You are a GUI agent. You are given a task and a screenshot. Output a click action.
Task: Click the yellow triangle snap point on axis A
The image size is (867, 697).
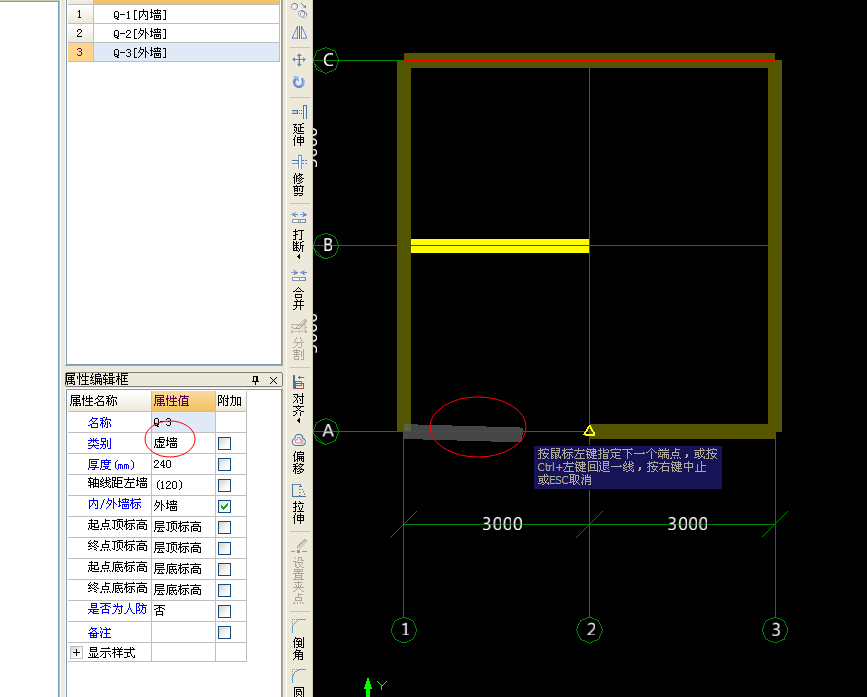[x=589, y=431]
